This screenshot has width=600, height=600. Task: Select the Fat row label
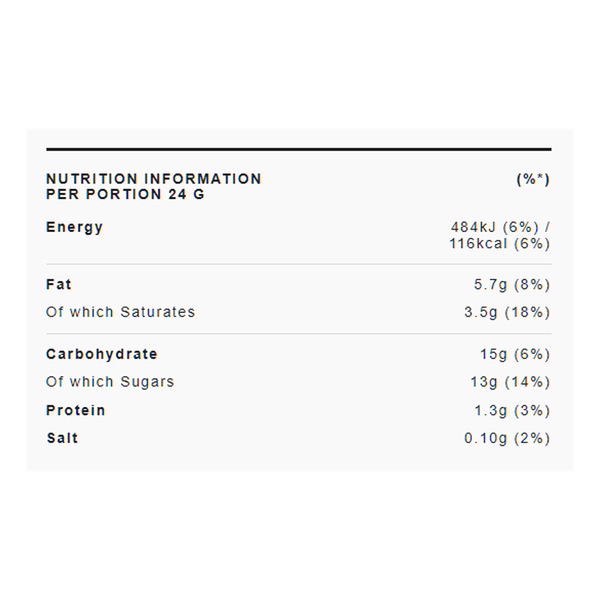59,285
